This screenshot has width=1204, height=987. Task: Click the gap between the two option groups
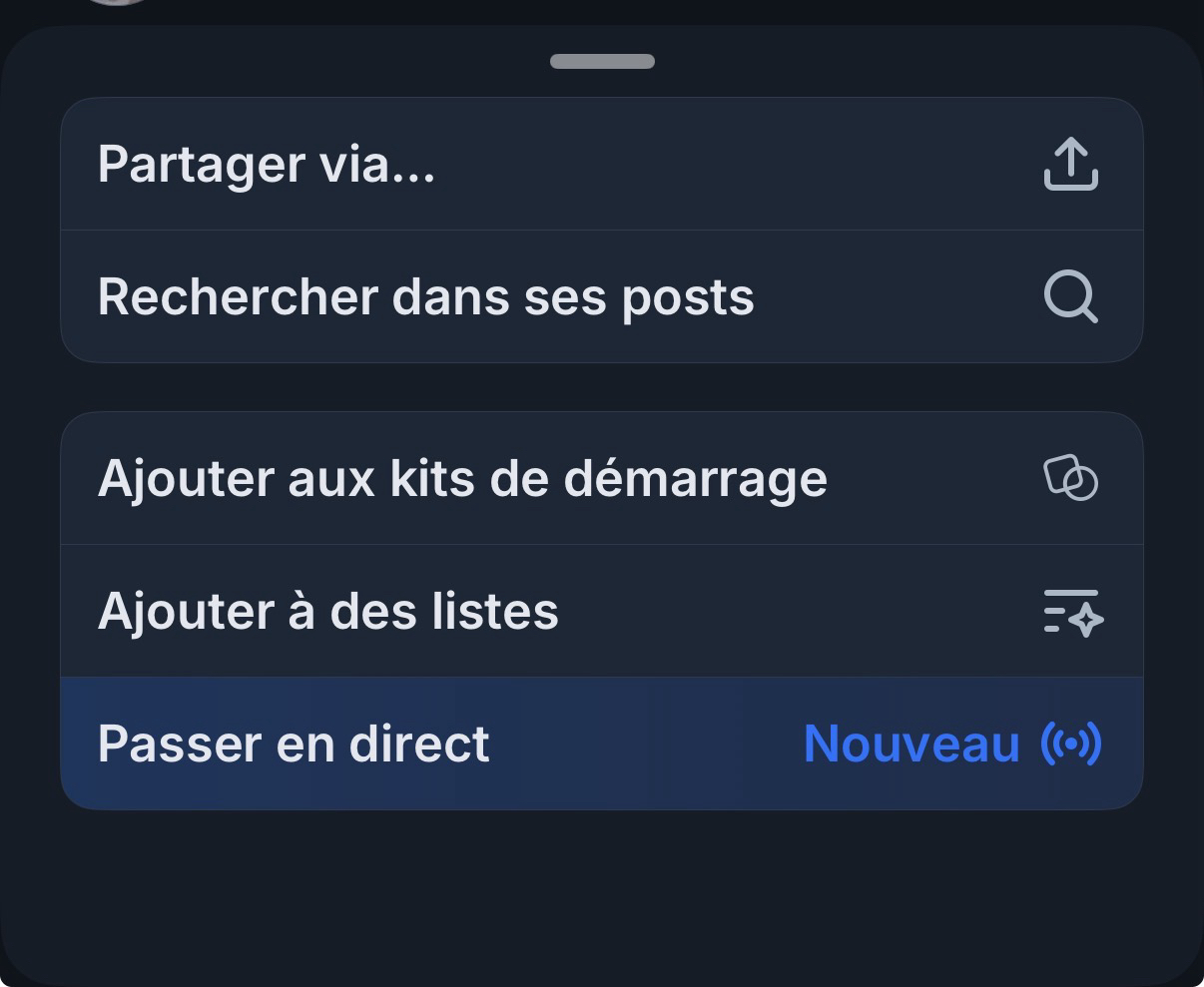602,387
